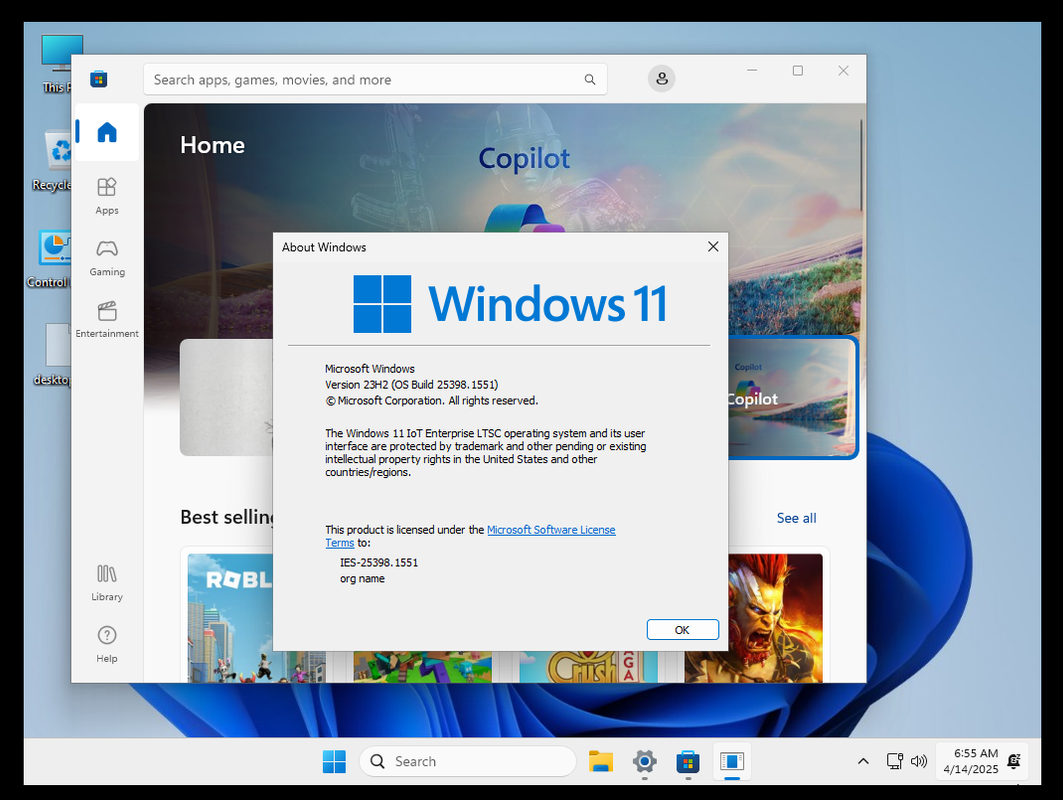
Task: Open File Explorer from taskbar
Action: [601, 761]
